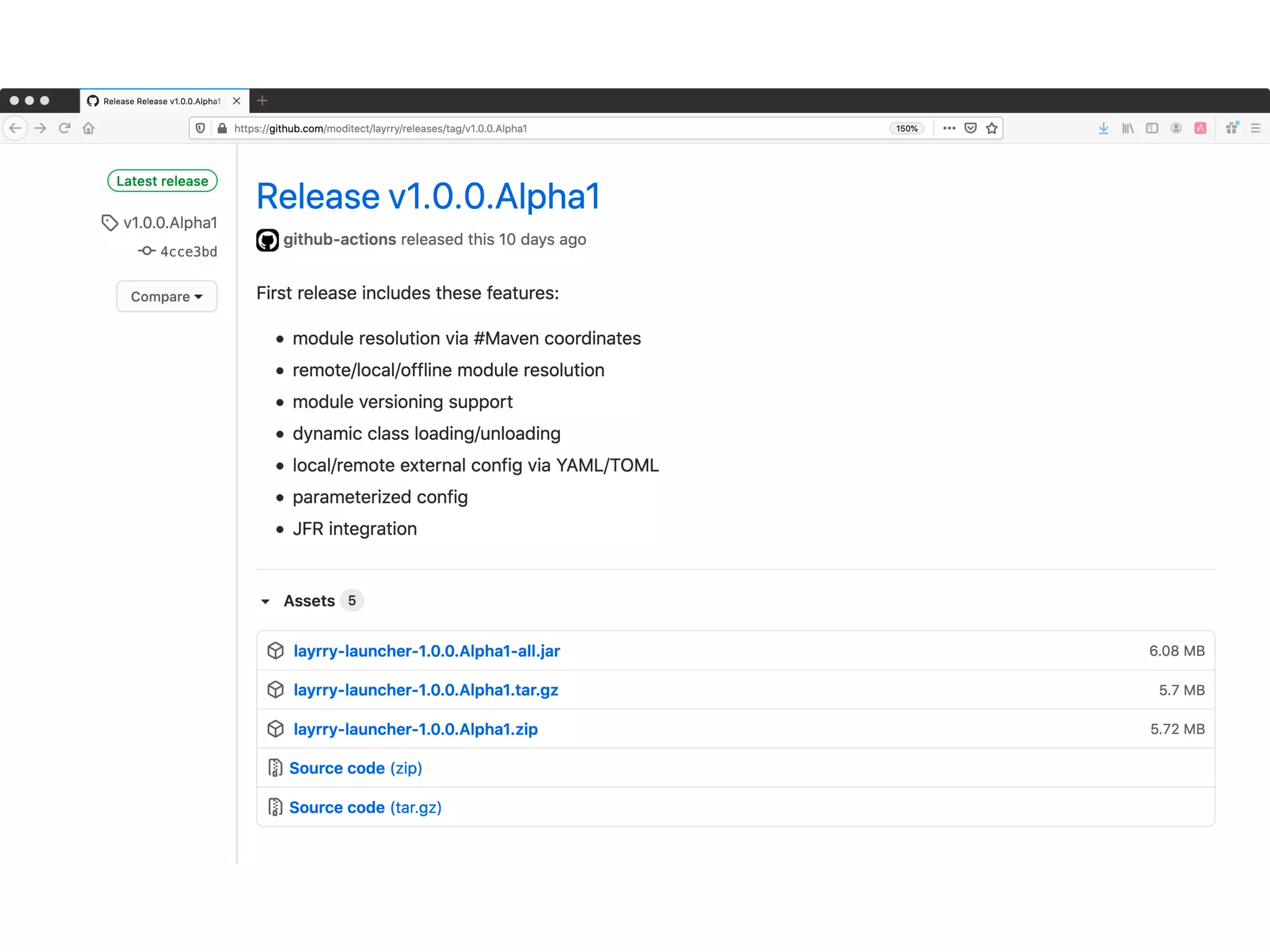The width and height of the screenshot is (1270, 952).
Task: Open the Firefox hamburger menu
Action: coord(1256,128)
